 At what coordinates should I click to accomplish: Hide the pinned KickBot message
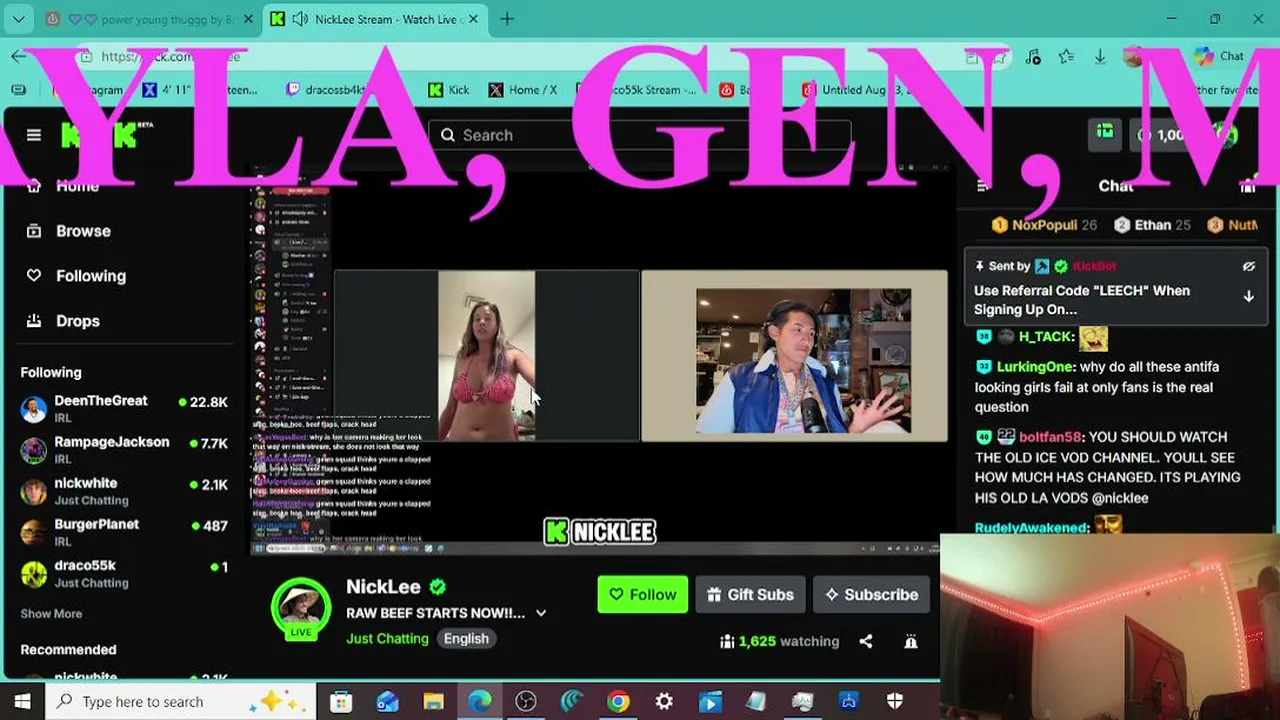(x=1248, y=267)
